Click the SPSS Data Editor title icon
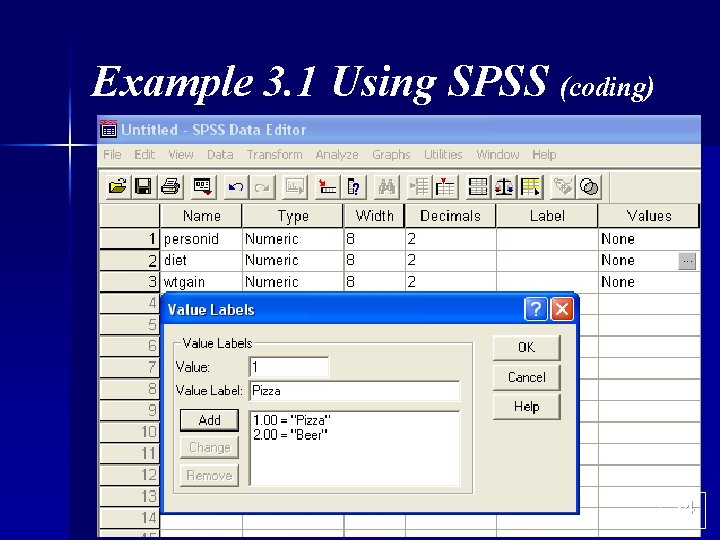The image size is (720, 540). (108, 130)
